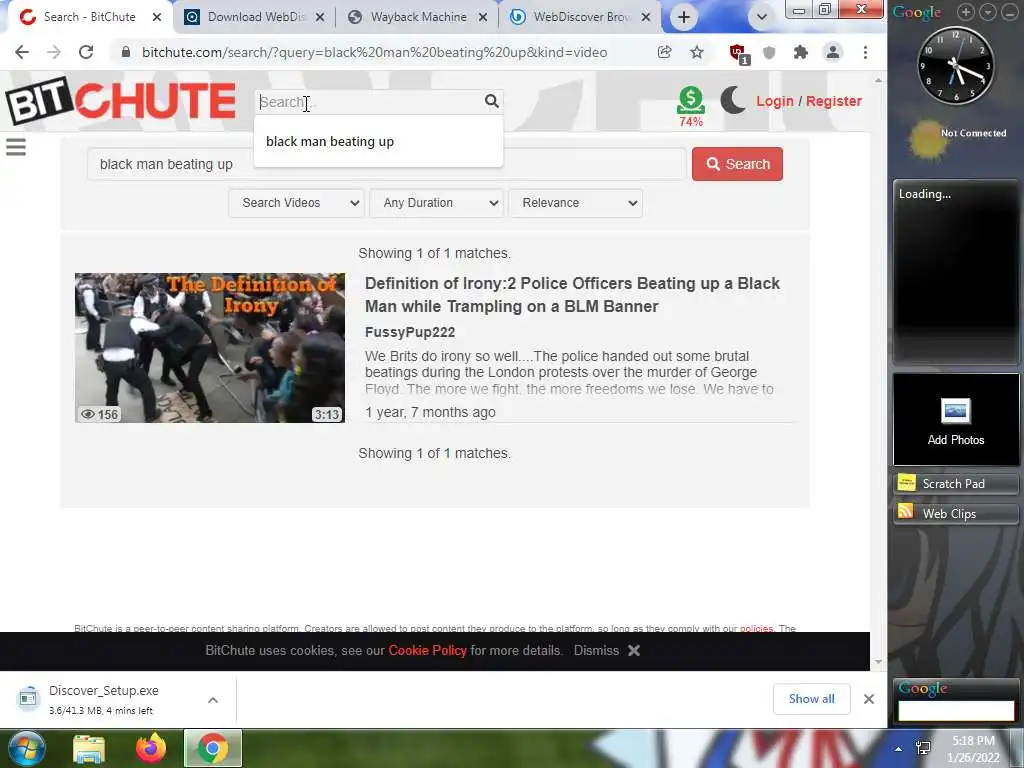Open the Extensions puzzle piece menu
Viewport: 1024px width, 768px height.
(801, 52)
